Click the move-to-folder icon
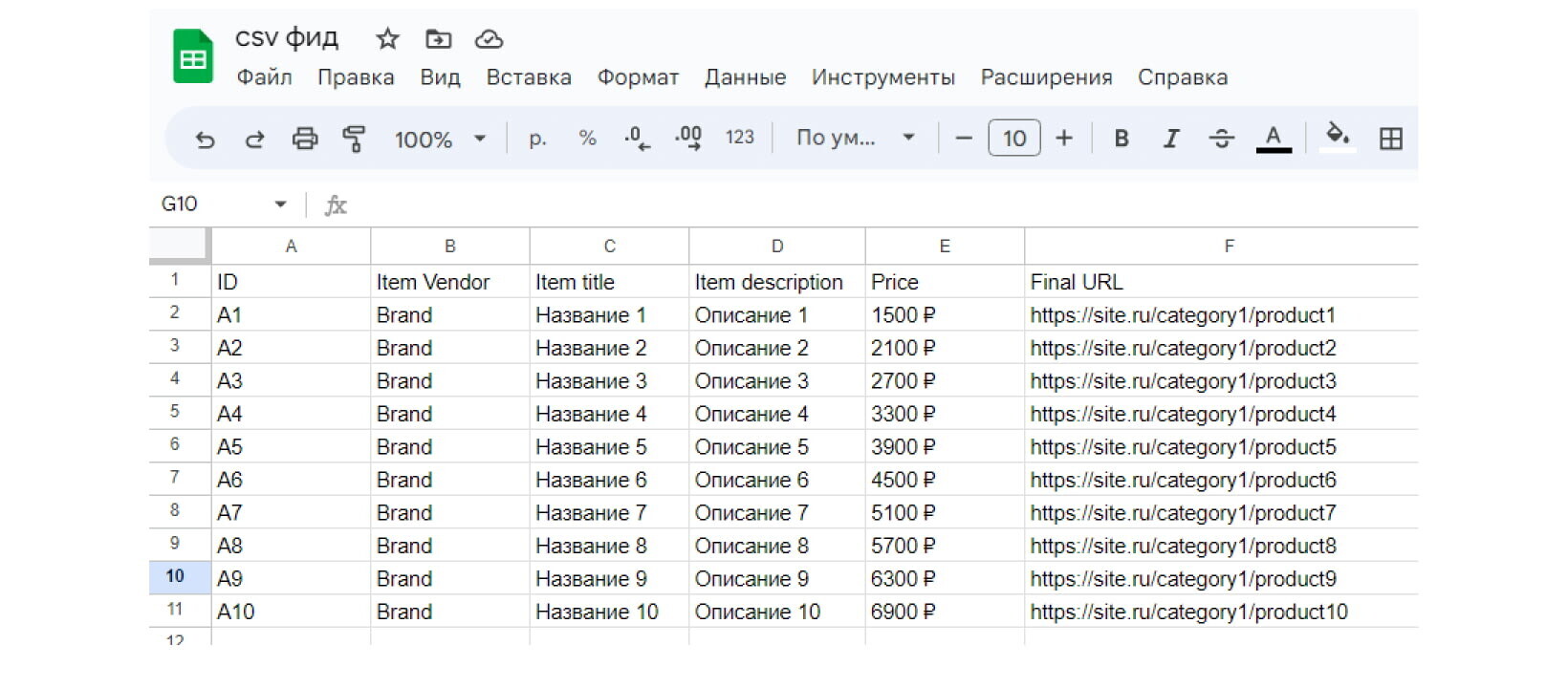Image resolution: width=1568 pixels, height=688 pixels. 438,39
